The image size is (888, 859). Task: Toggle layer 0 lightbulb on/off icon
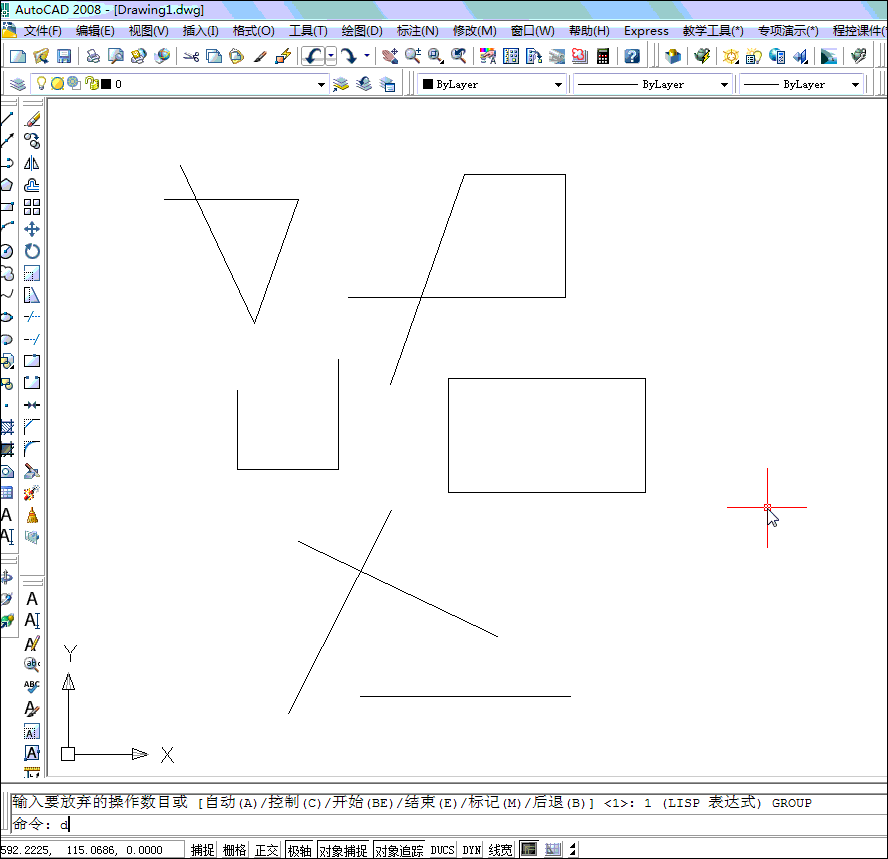pyautogui.click(x=41, y=84)
